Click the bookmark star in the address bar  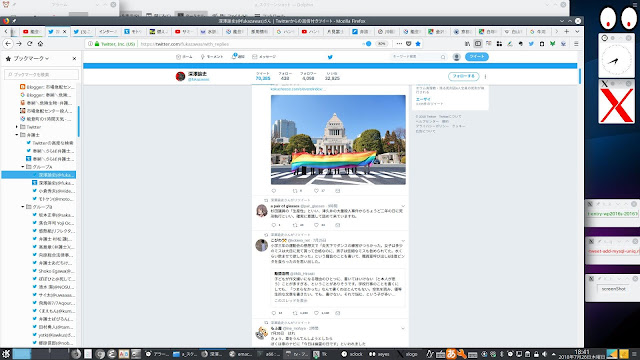[x=418, y=44]
